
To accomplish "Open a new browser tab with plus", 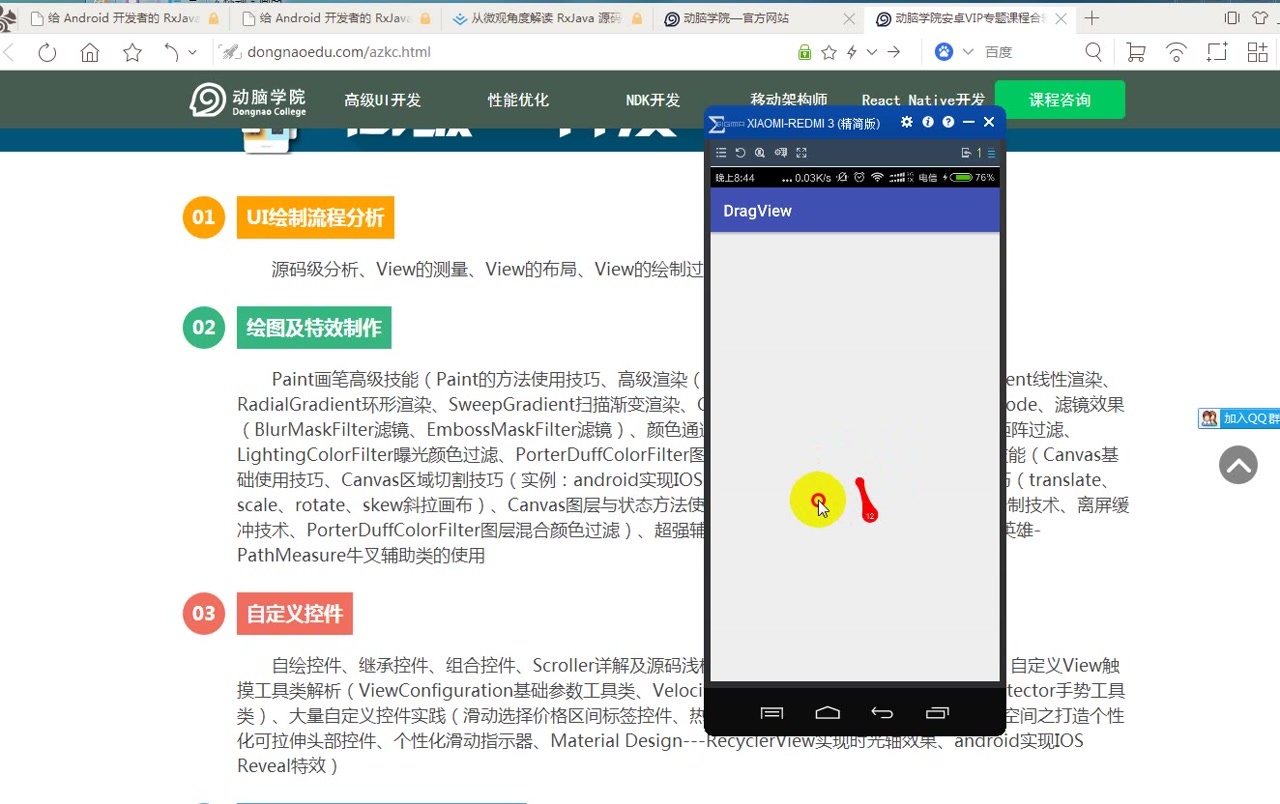I will pyautogui.click(x=1092, y=18).
